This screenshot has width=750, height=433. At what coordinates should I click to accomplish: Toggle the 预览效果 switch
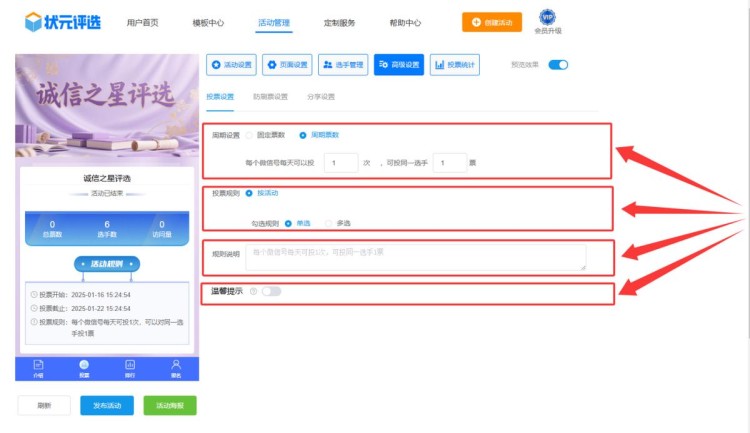pyautogui.click(x=558, y=65)
